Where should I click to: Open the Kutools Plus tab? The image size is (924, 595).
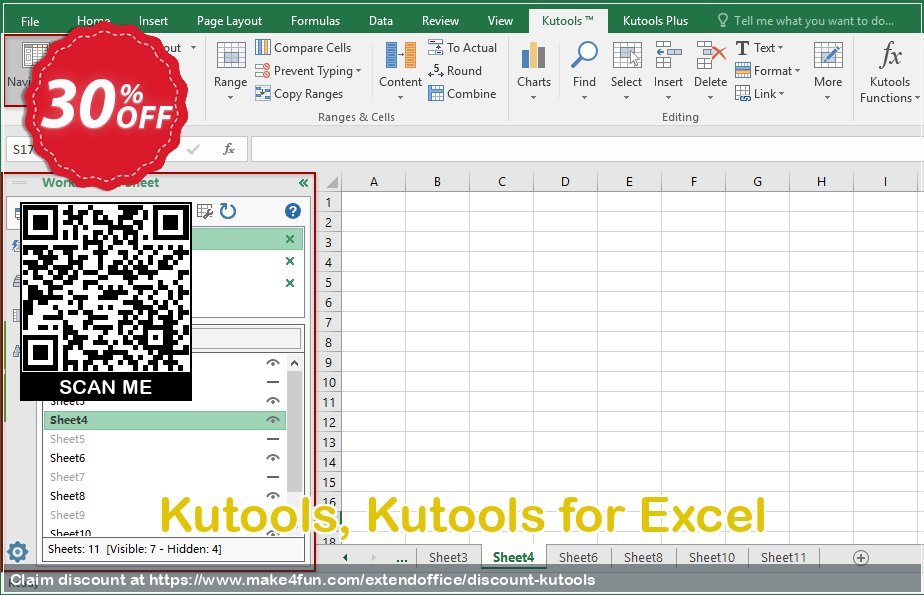pos(655,20)
